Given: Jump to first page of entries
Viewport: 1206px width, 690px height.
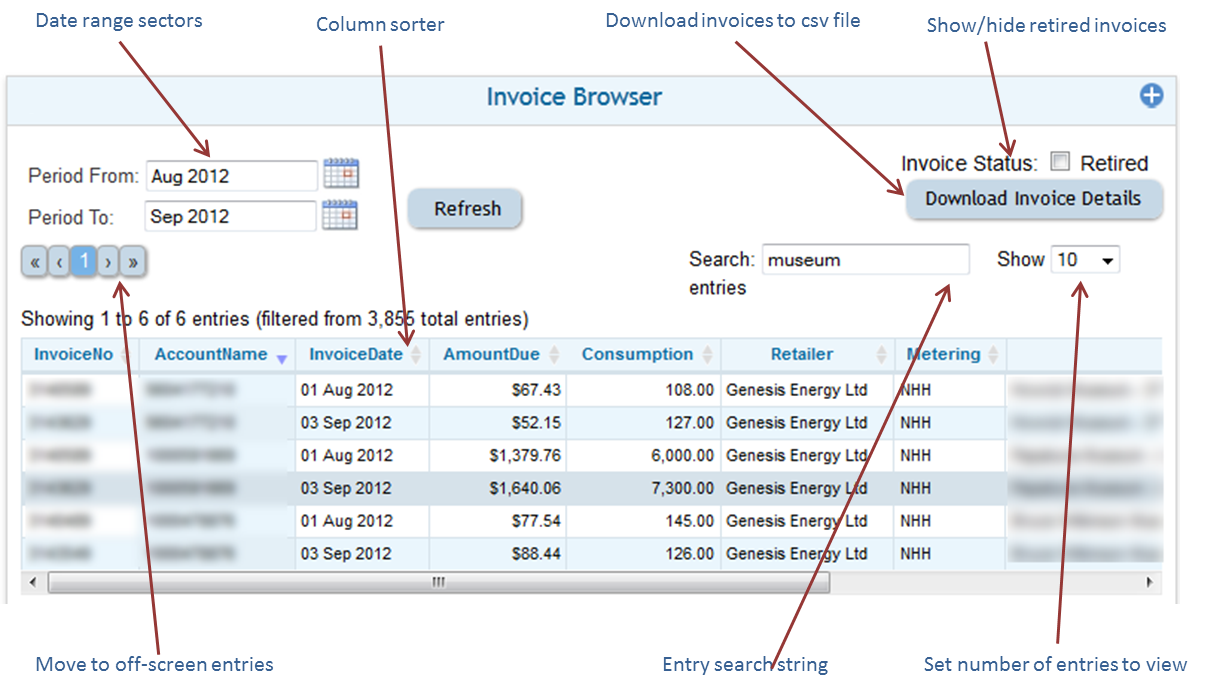Looking at the screenshot, I should 34,262.
